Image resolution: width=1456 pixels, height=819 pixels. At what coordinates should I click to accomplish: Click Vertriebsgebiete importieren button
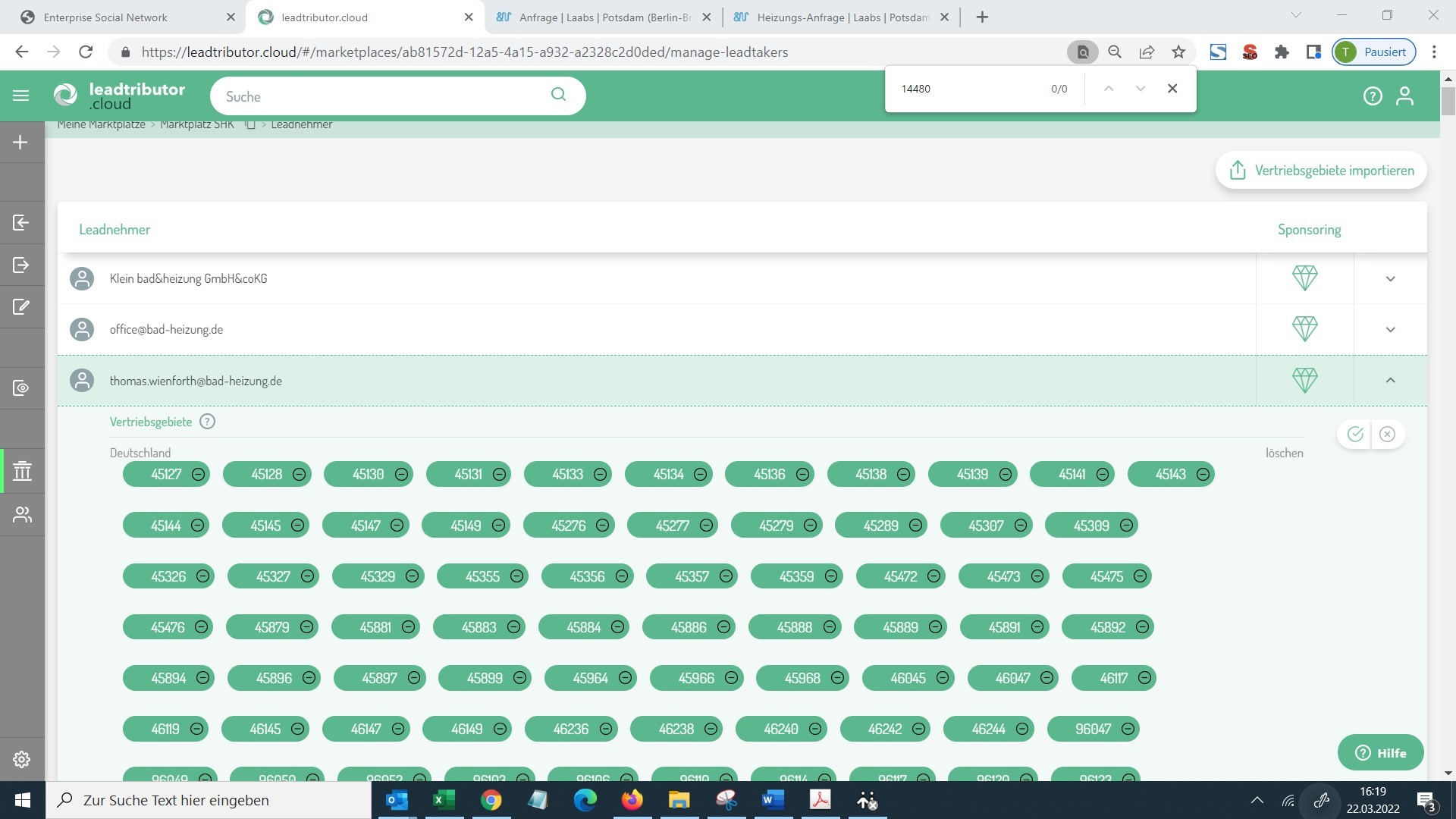[1320, 170]
